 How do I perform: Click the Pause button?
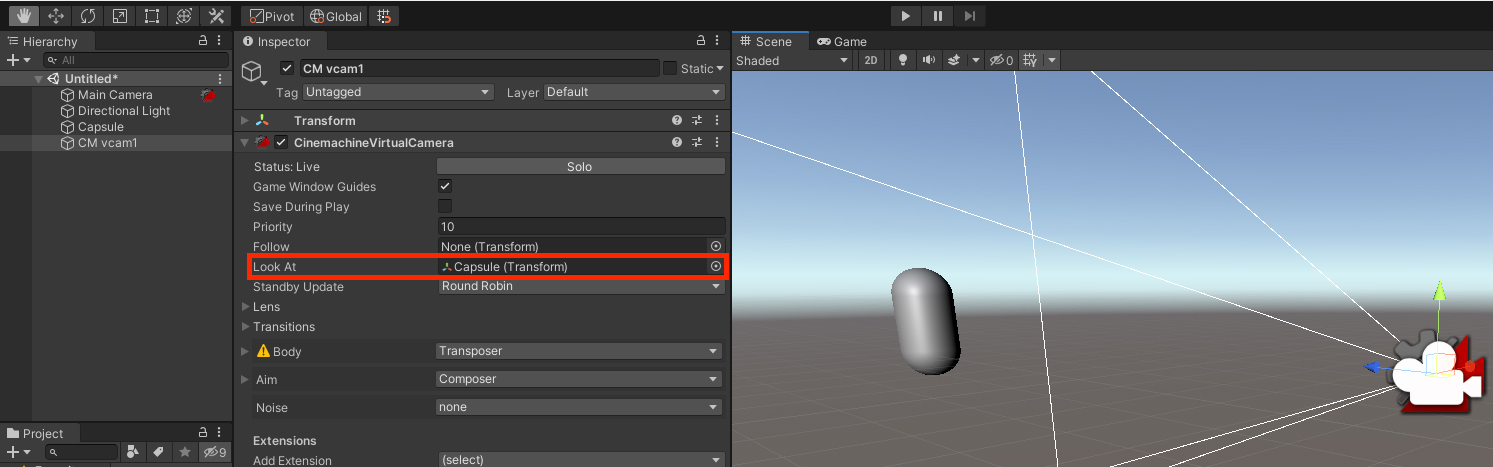937,16
